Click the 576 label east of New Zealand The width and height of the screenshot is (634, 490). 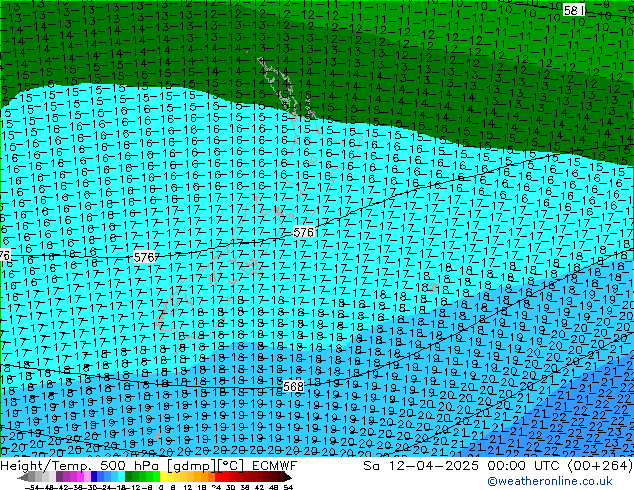(x=304, y=232)
